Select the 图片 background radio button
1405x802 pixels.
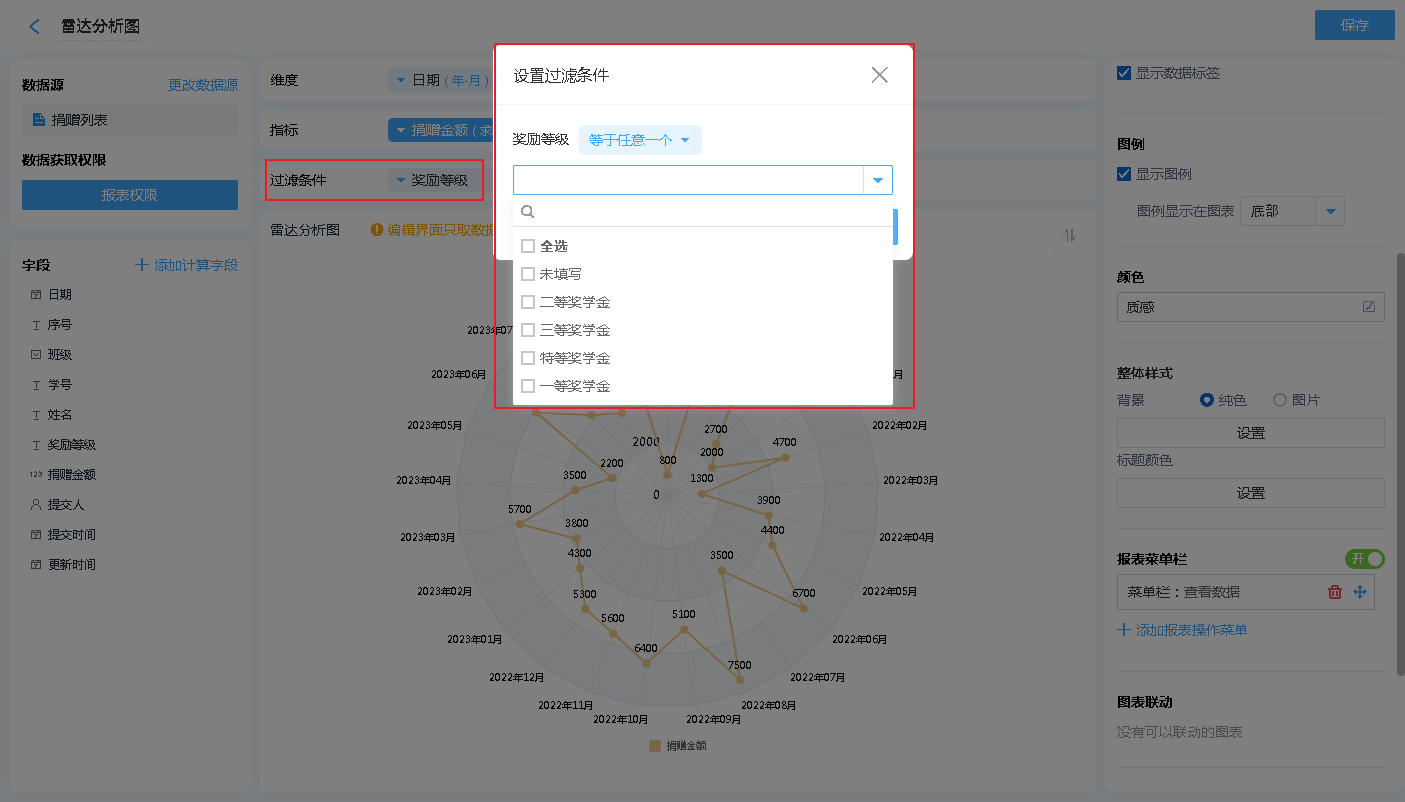coord(1279,400)
